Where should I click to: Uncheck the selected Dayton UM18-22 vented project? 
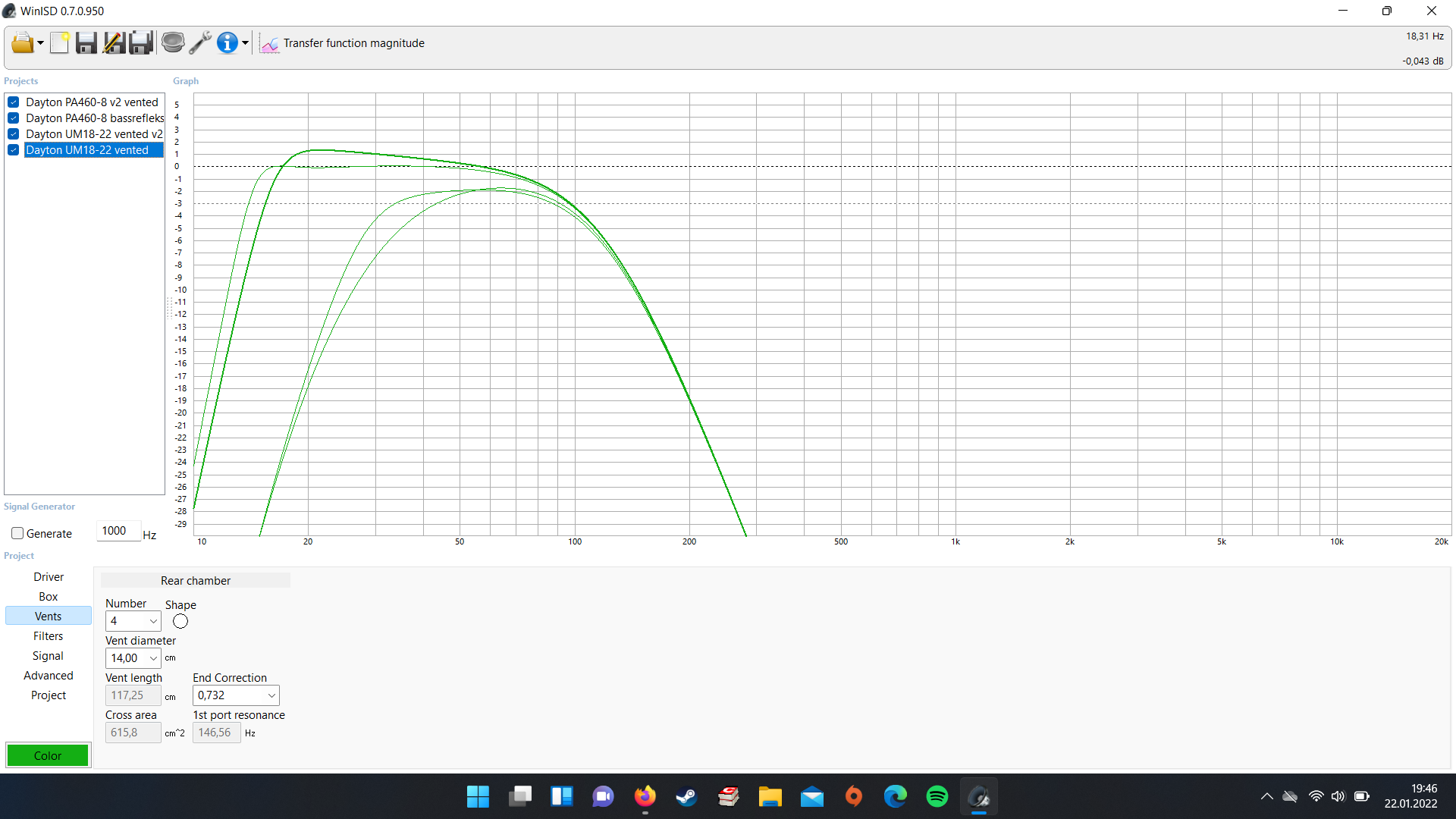(x=14, y=150)
